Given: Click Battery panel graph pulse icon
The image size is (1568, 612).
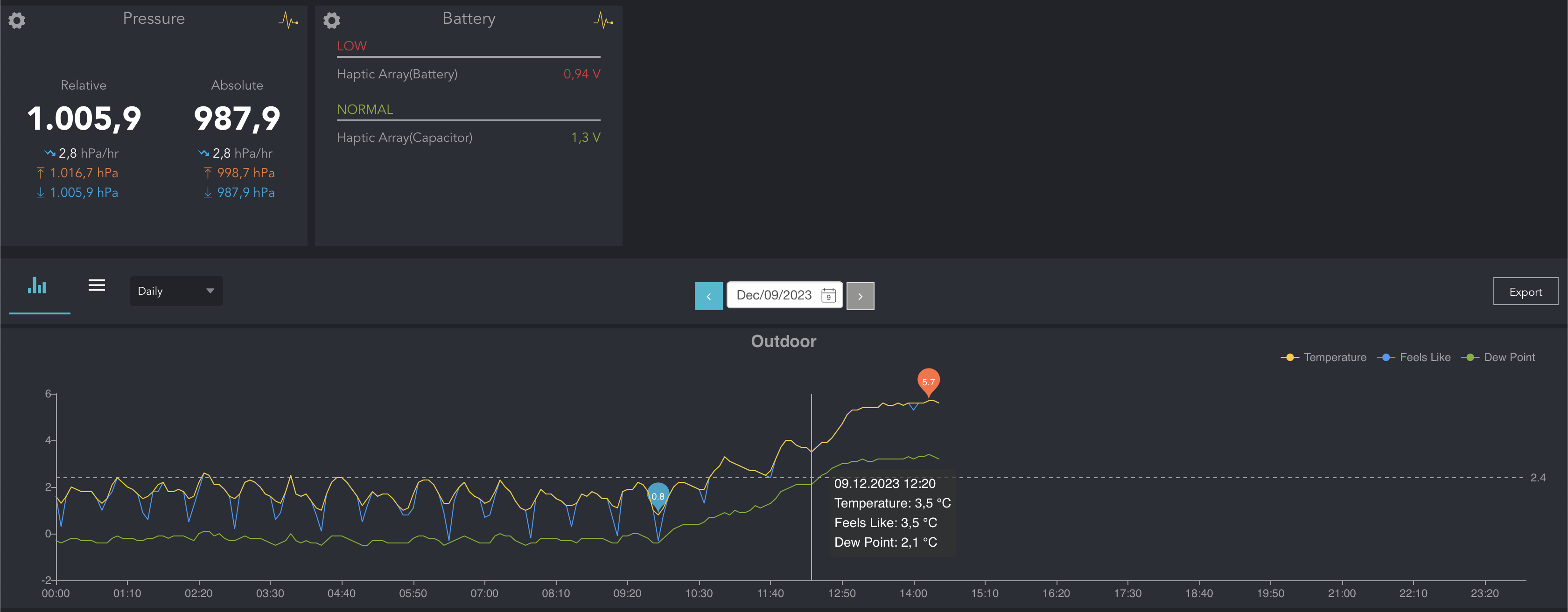Looking at the screenshot, I should (602, 21).
